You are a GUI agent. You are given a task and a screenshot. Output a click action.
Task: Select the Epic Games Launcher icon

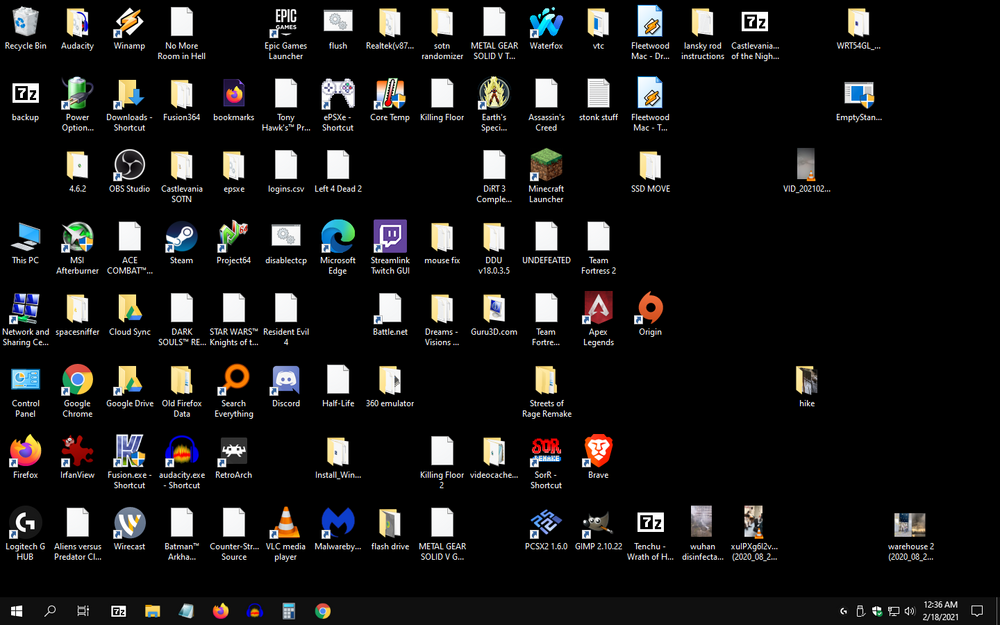click(286, 22)
